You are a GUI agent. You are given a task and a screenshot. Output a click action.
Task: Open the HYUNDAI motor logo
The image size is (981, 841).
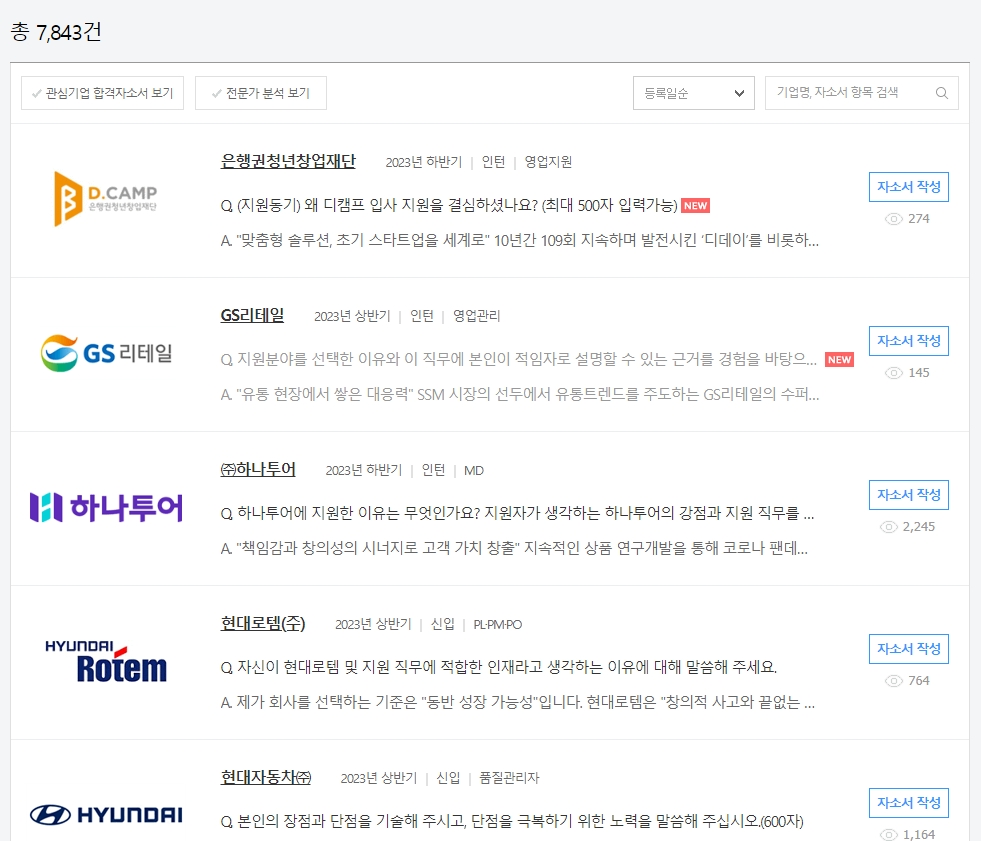coord(106,815)
